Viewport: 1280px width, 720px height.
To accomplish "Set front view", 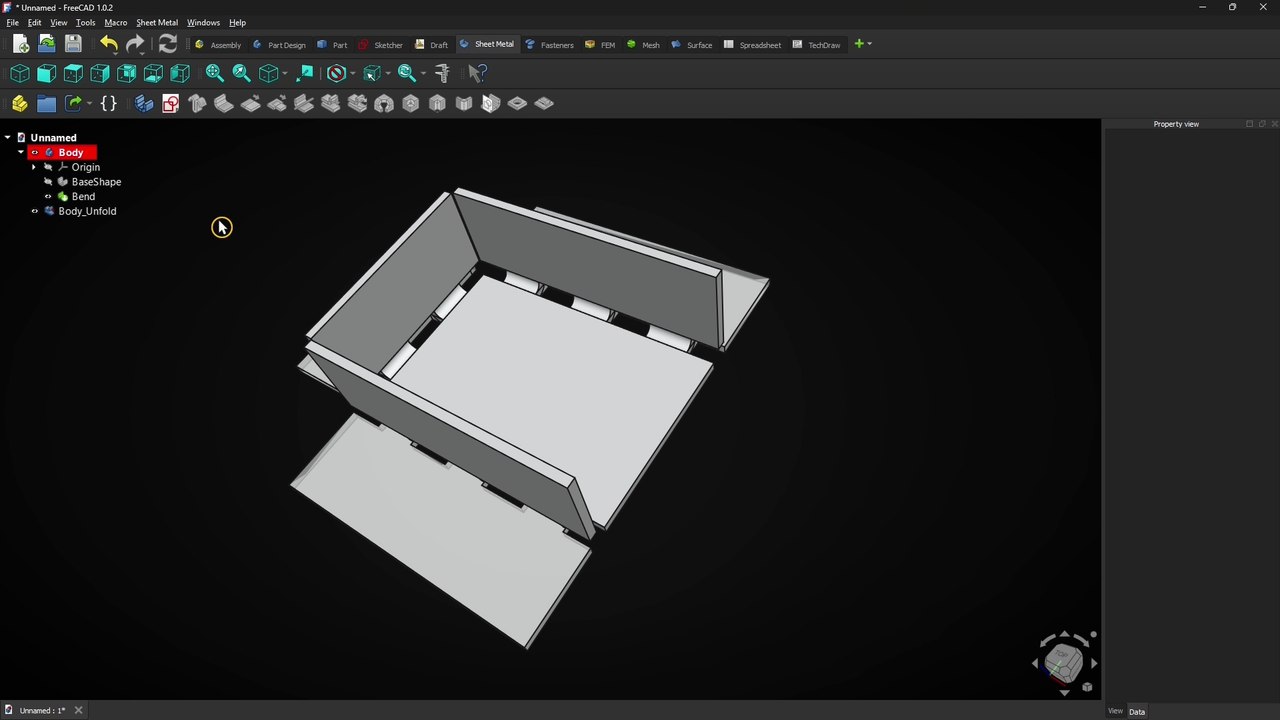I will (x=46, y=73).
